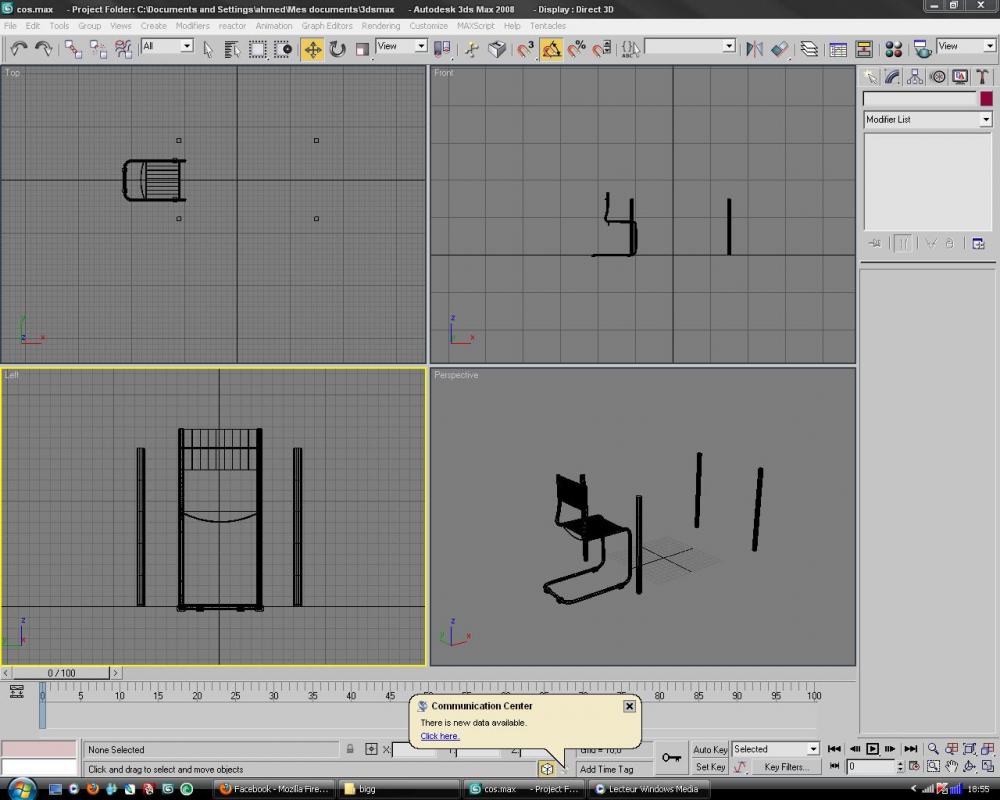Viewport: 1000px width, 800px height.
Task: Switch to the Display command panel tab
Action: [960, 77]
